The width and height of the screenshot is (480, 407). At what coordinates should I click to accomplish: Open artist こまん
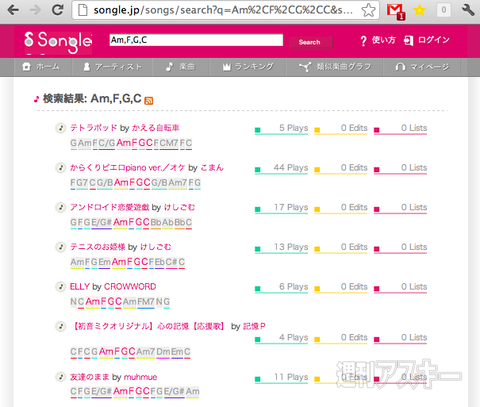(212, 167)
